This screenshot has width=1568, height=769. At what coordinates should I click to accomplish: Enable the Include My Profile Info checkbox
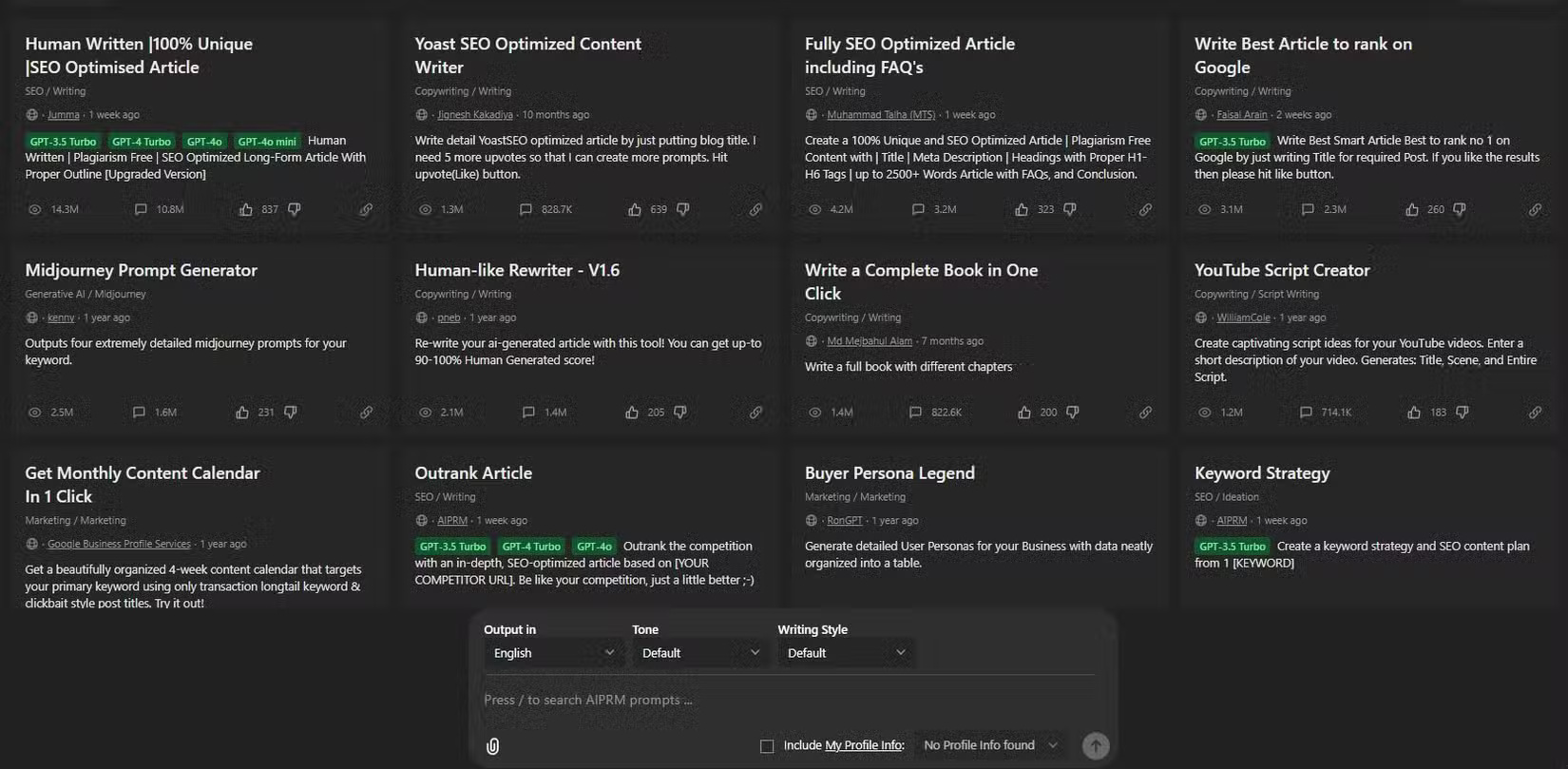coord(767,745)
